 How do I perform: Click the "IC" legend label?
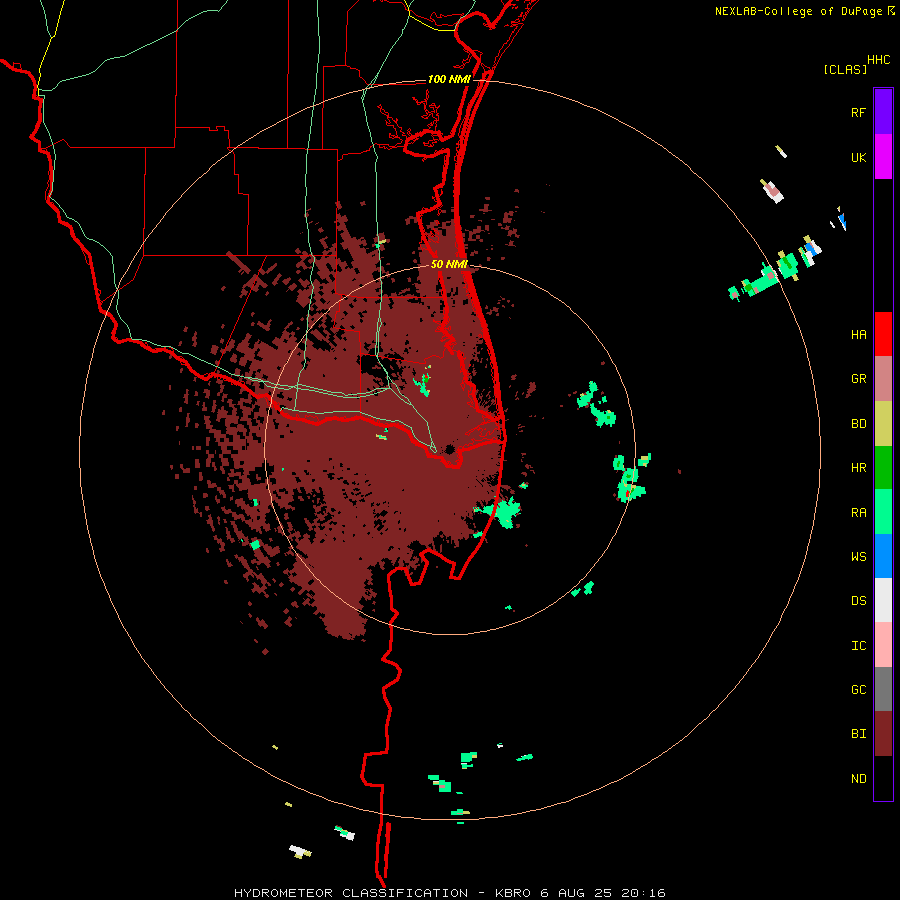coord(859,645)
